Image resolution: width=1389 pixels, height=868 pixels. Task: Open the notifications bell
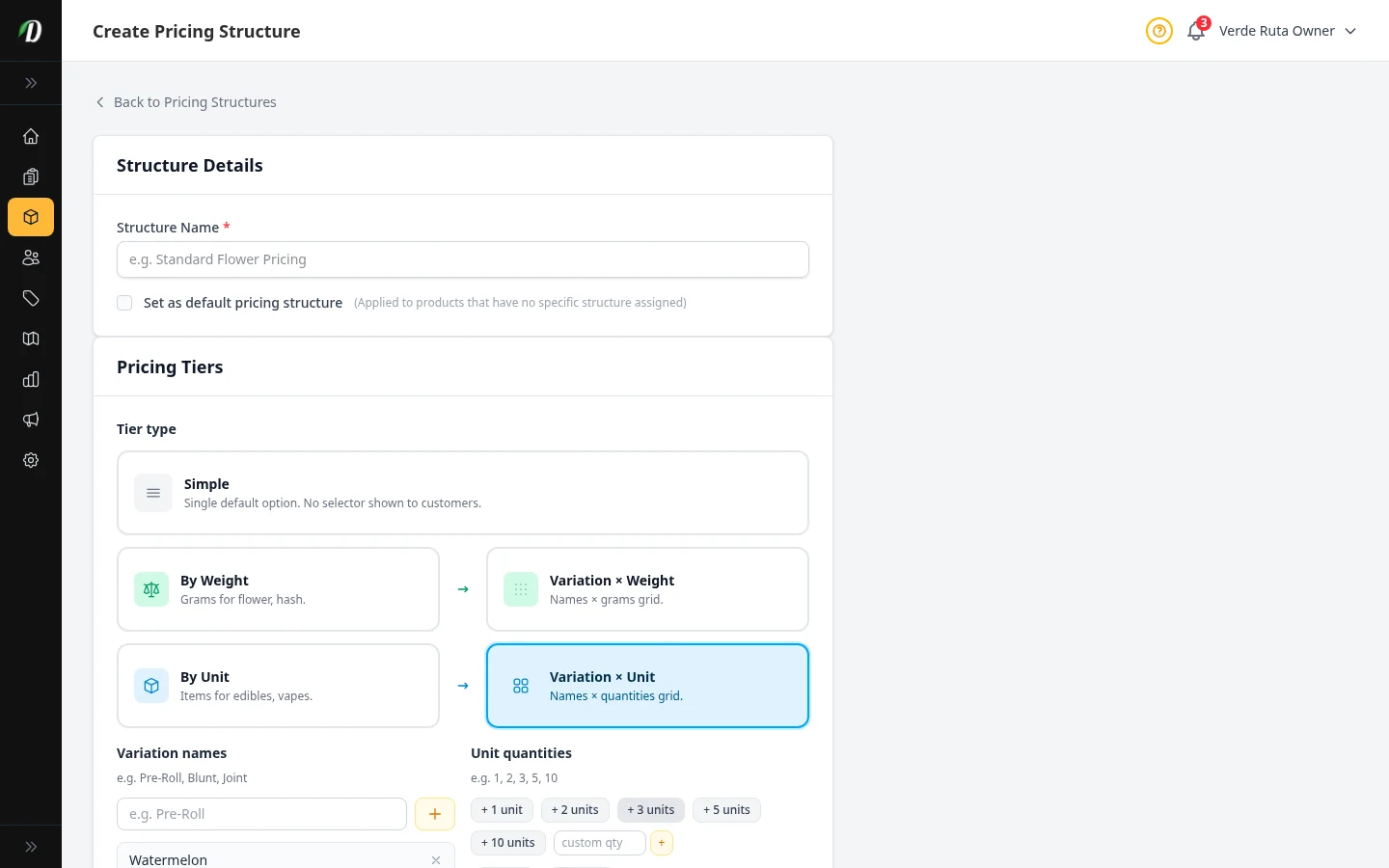coord(1196,31)
